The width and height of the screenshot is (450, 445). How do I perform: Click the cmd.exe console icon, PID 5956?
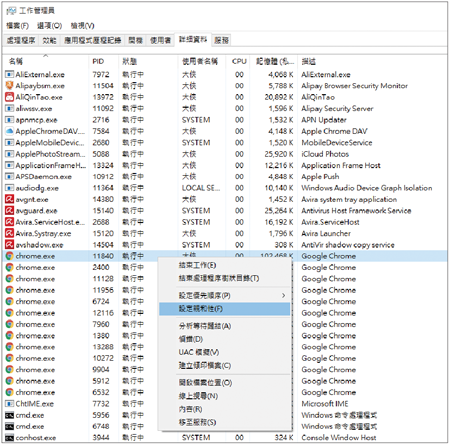tap(9, 415)
